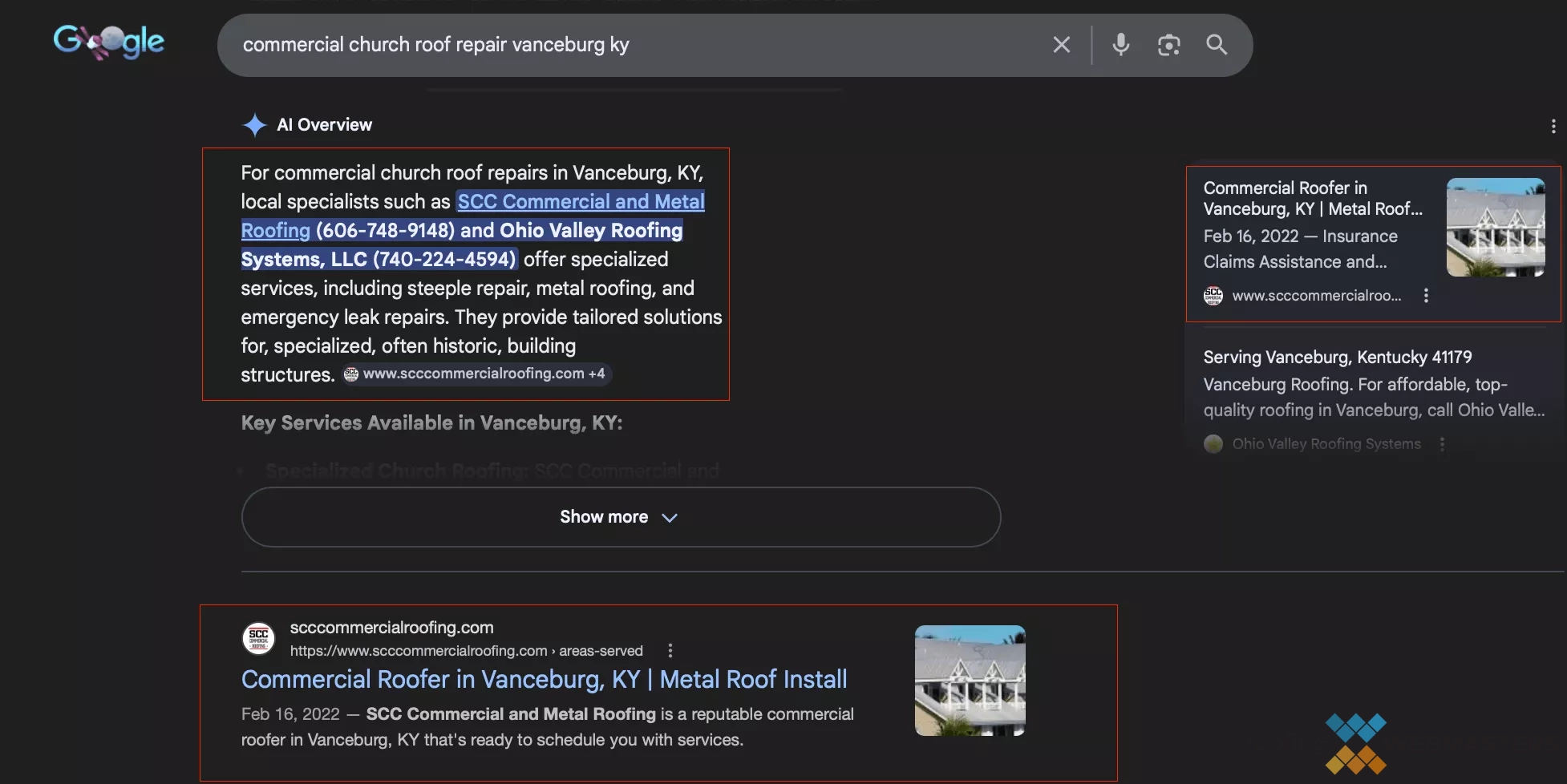Click Ohio Valley Roofing Systems, LLC highlighted text
This screenshot has height=784, width=1567.
(x=461, y=244)
